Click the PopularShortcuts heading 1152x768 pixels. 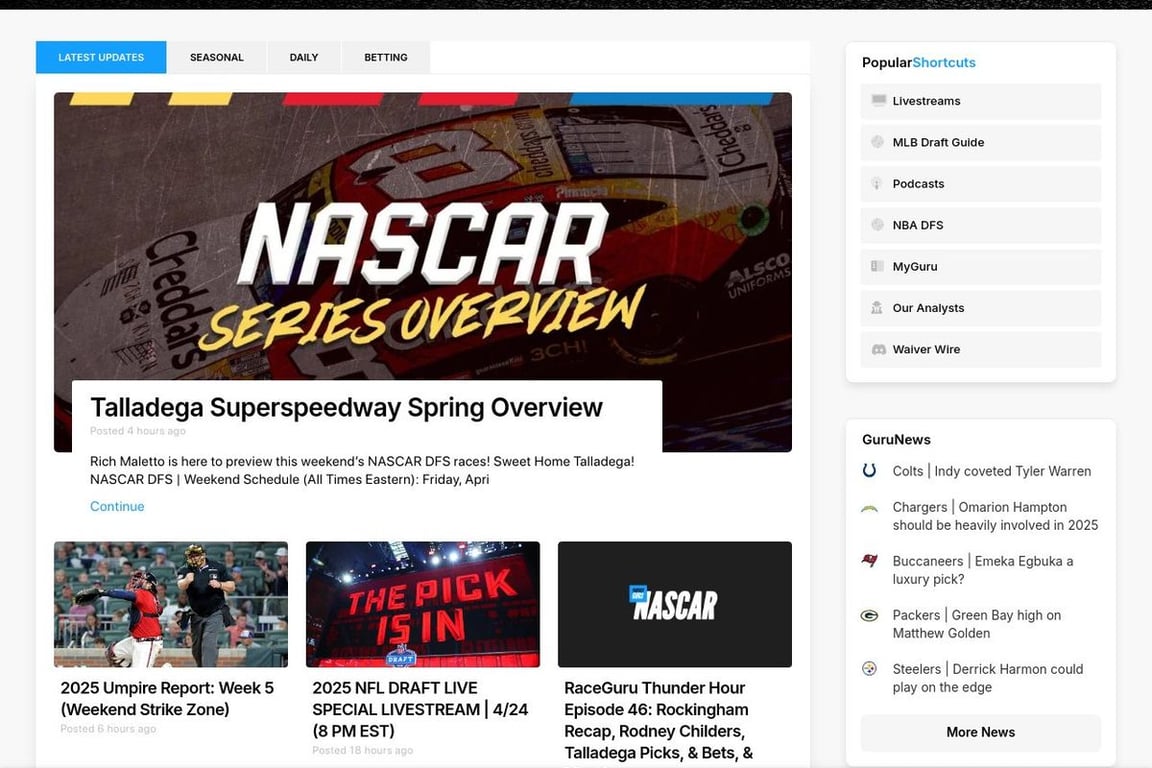click(x=918, y=62)
